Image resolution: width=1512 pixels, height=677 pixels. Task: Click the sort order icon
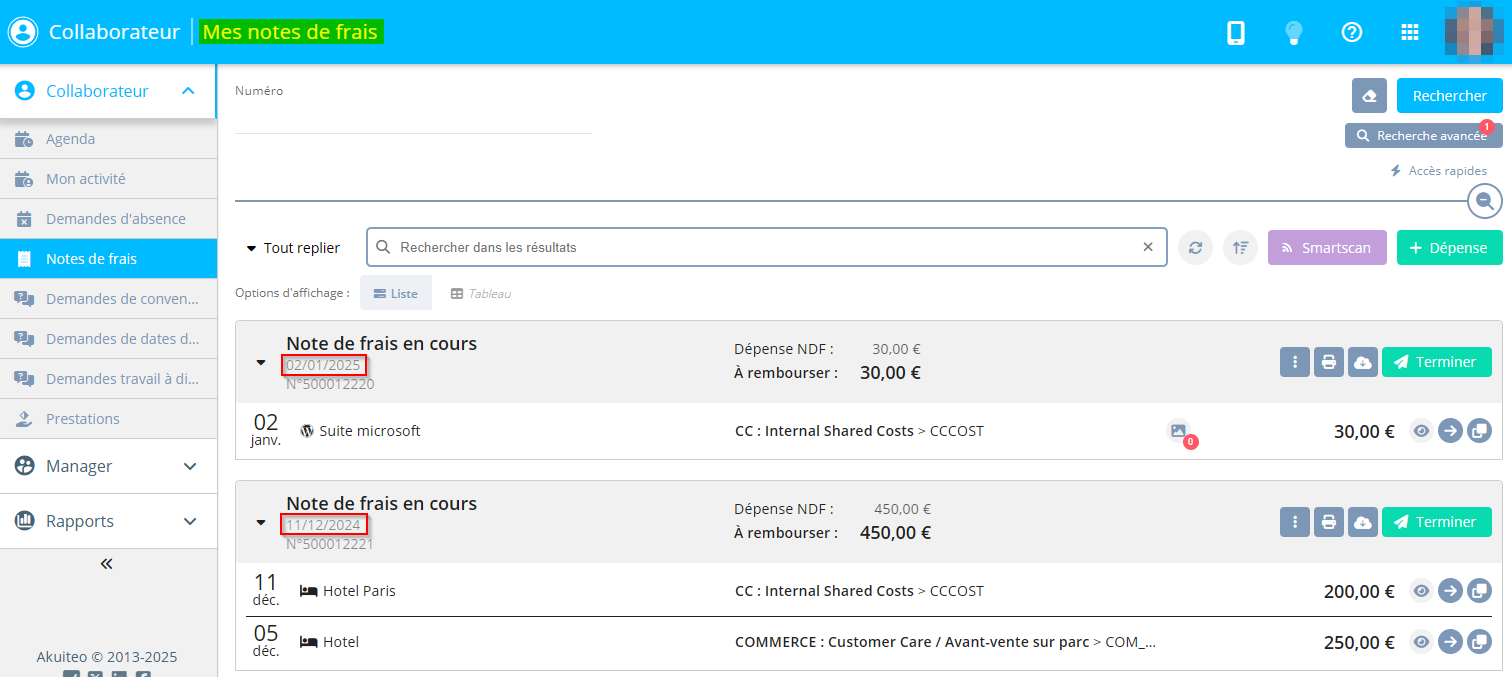tap(1241, 247)
